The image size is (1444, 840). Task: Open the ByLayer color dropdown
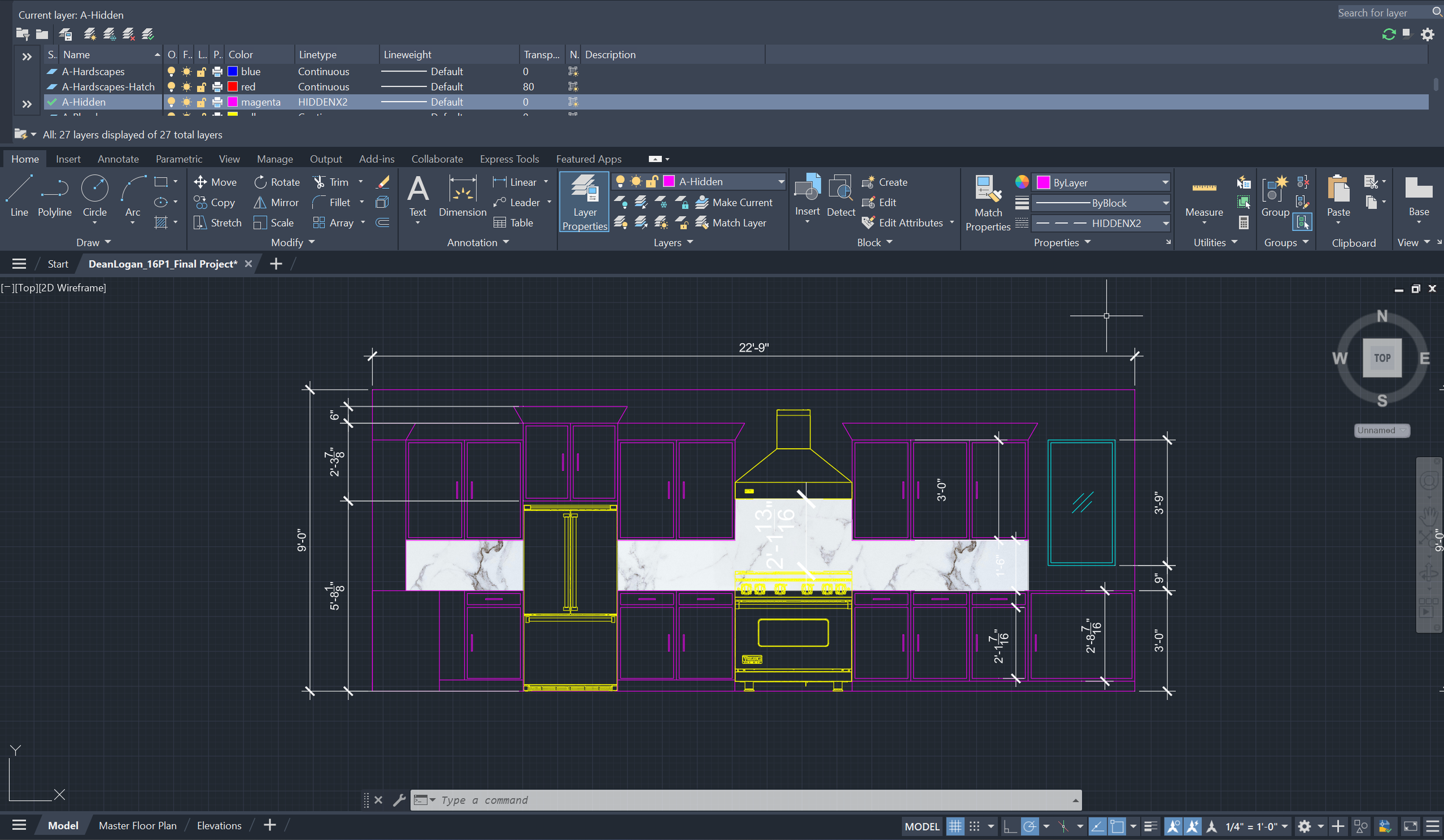pyautogui.click(x=1165, y=182)
